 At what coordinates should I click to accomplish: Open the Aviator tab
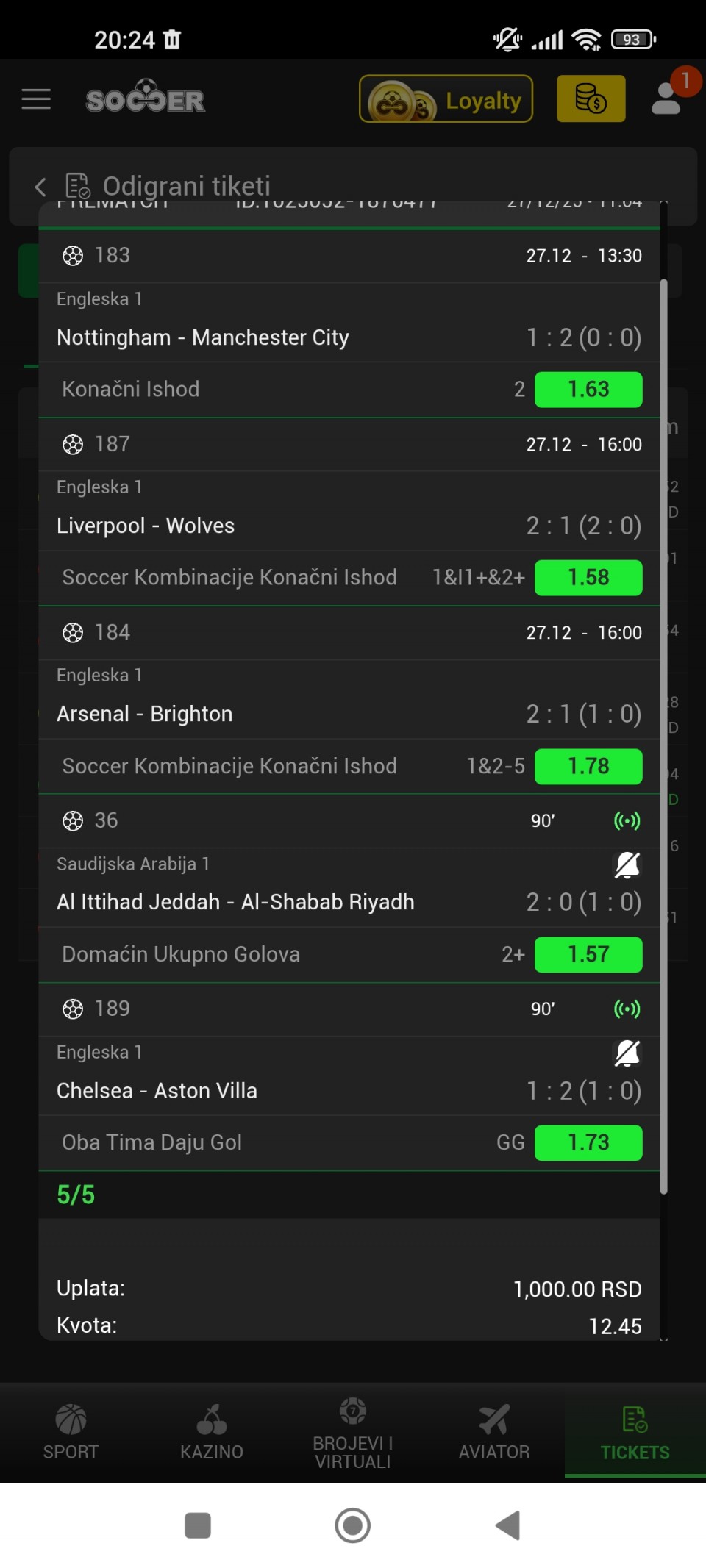point(494,1431)
